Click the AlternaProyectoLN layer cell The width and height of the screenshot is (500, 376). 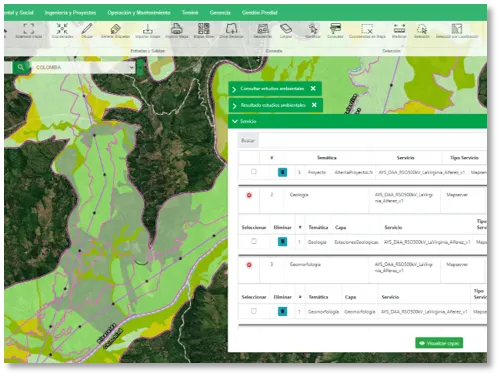(x=353, y=172)
